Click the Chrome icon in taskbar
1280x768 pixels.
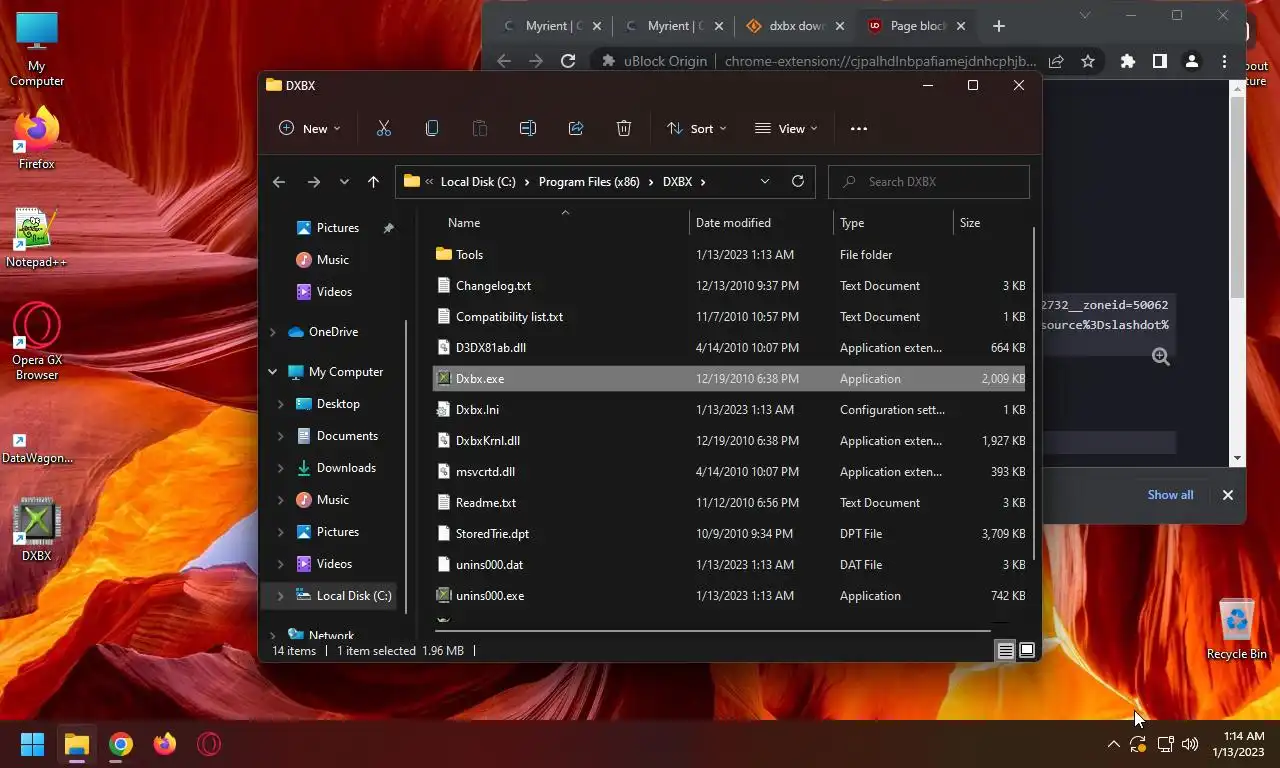pos(121,744)
